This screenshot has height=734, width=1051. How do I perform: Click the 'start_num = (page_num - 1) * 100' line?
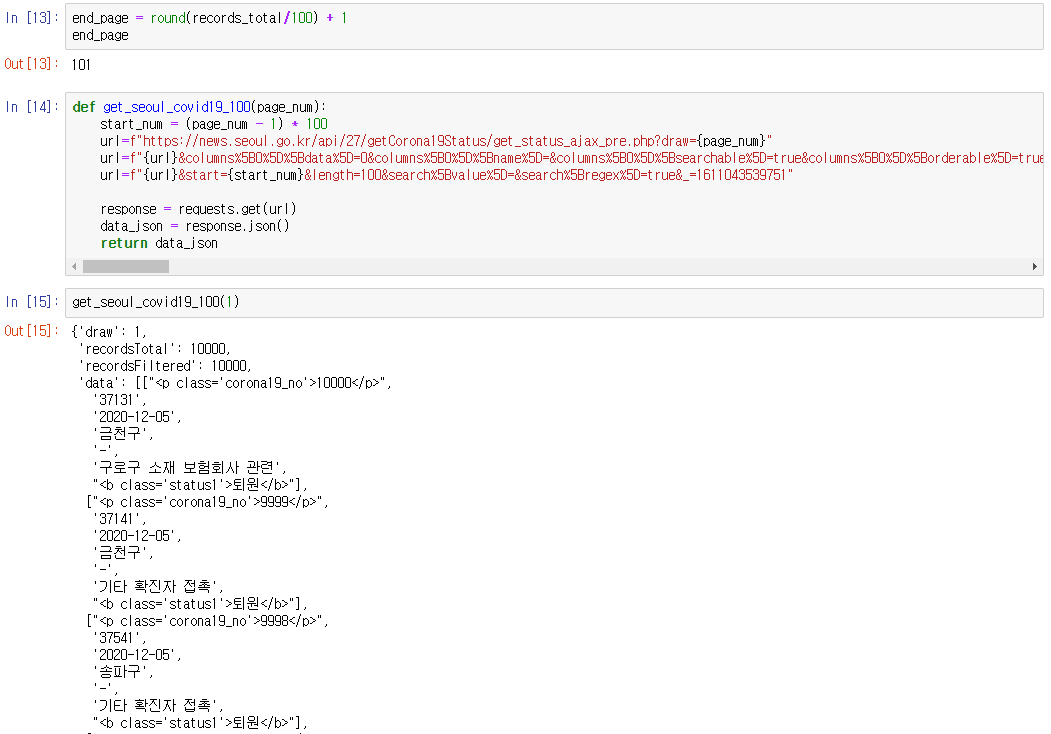[214, 124]
